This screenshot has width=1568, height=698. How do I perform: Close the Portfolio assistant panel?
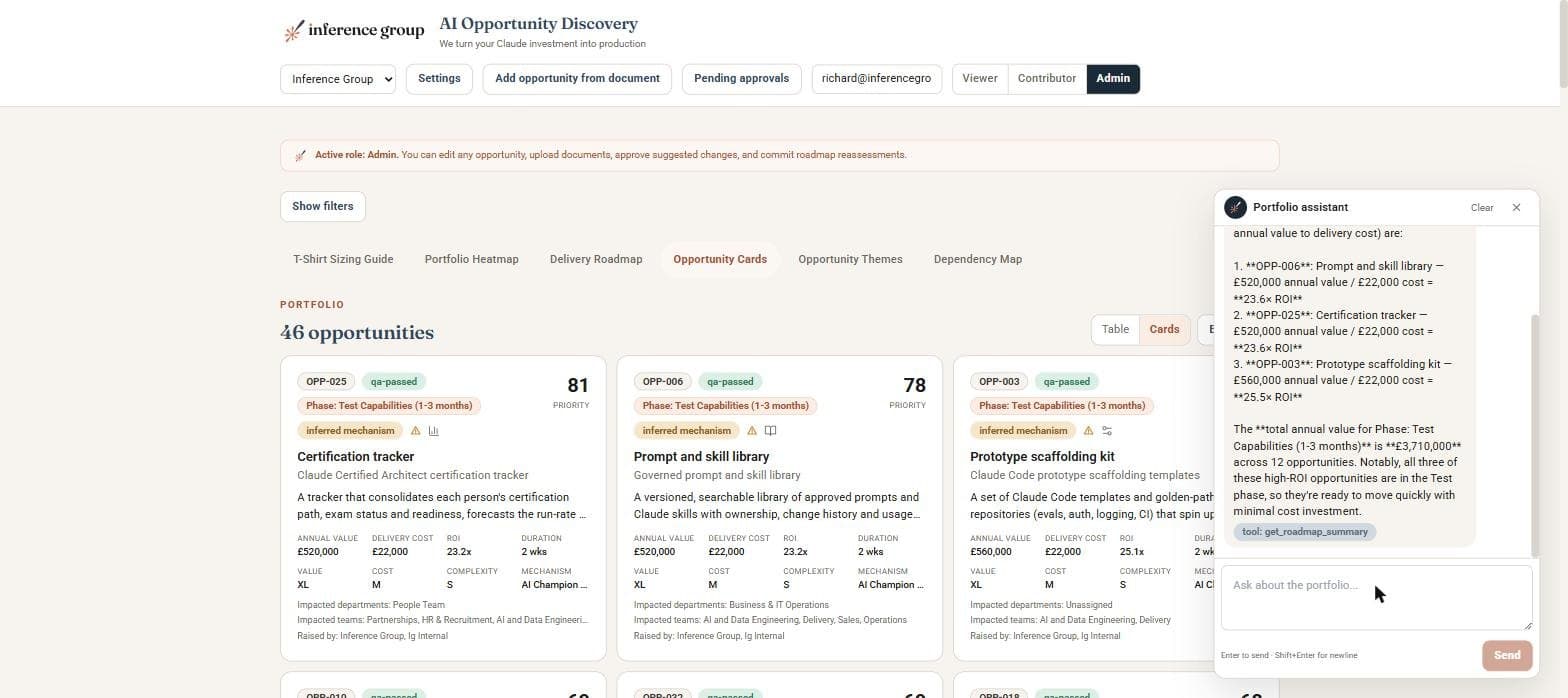[1516, 207]
